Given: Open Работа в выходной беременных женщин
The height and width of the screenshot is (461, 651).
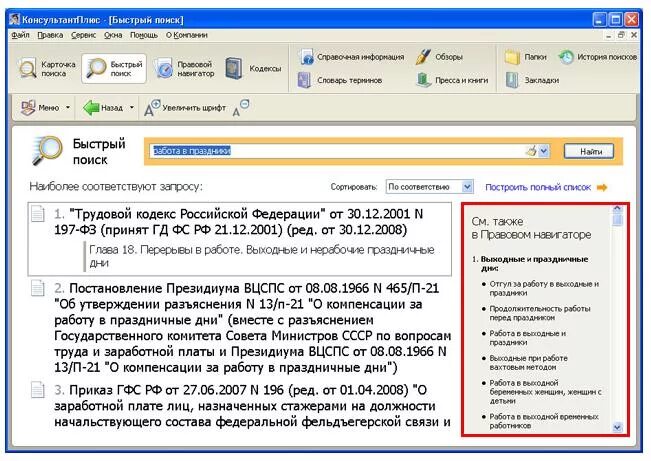Looking at the screenshot, I should click(545, 392).
